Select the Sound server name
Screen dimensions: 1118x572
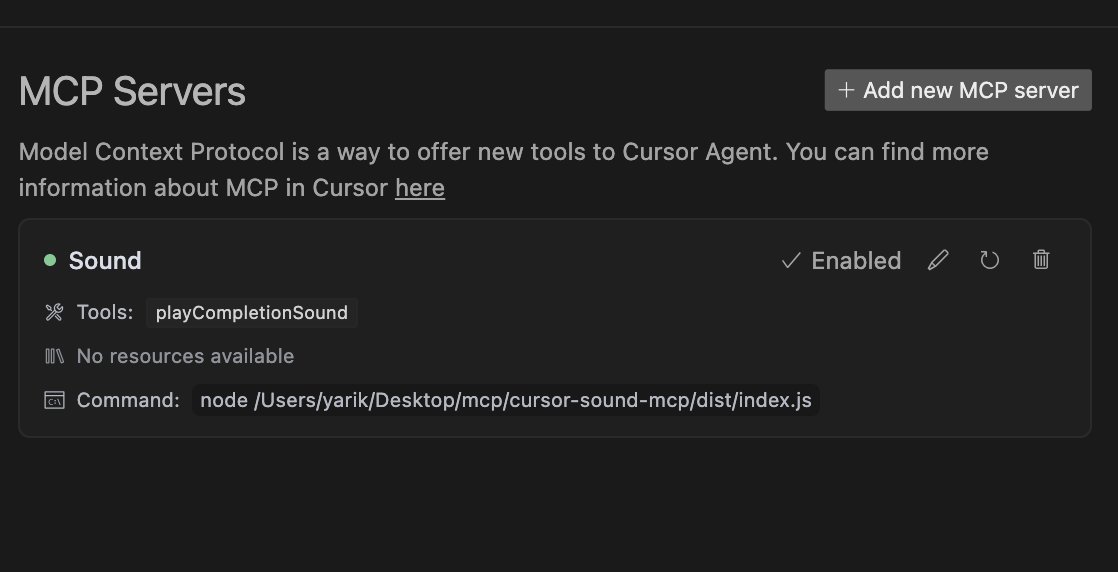105,260
